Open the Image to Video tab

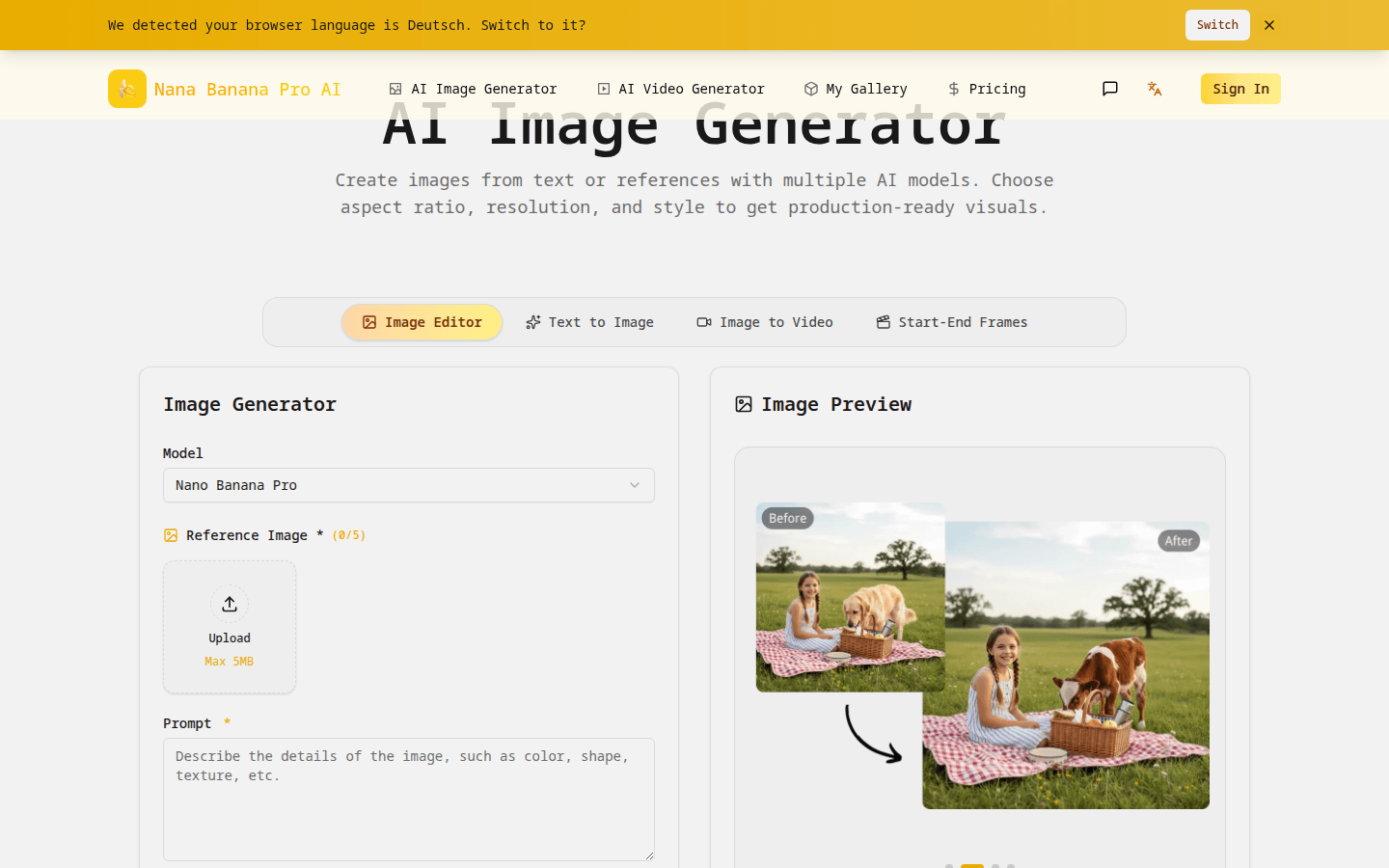[764, 321]
